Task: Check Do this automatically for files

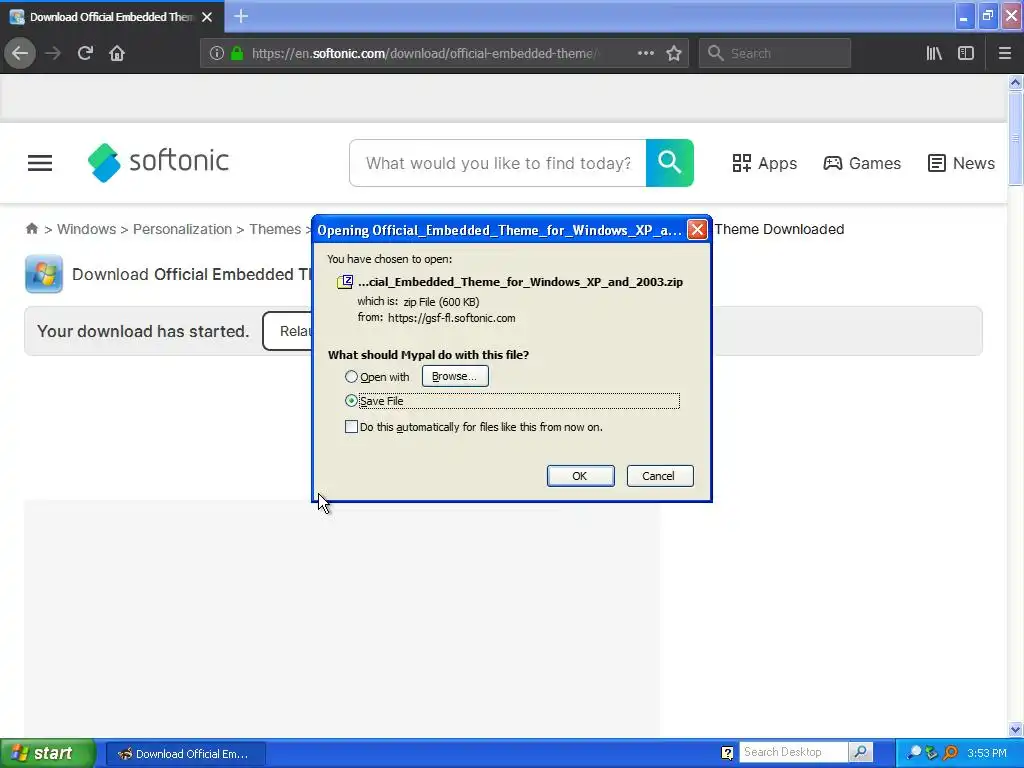Action: (x=351, y=426)
